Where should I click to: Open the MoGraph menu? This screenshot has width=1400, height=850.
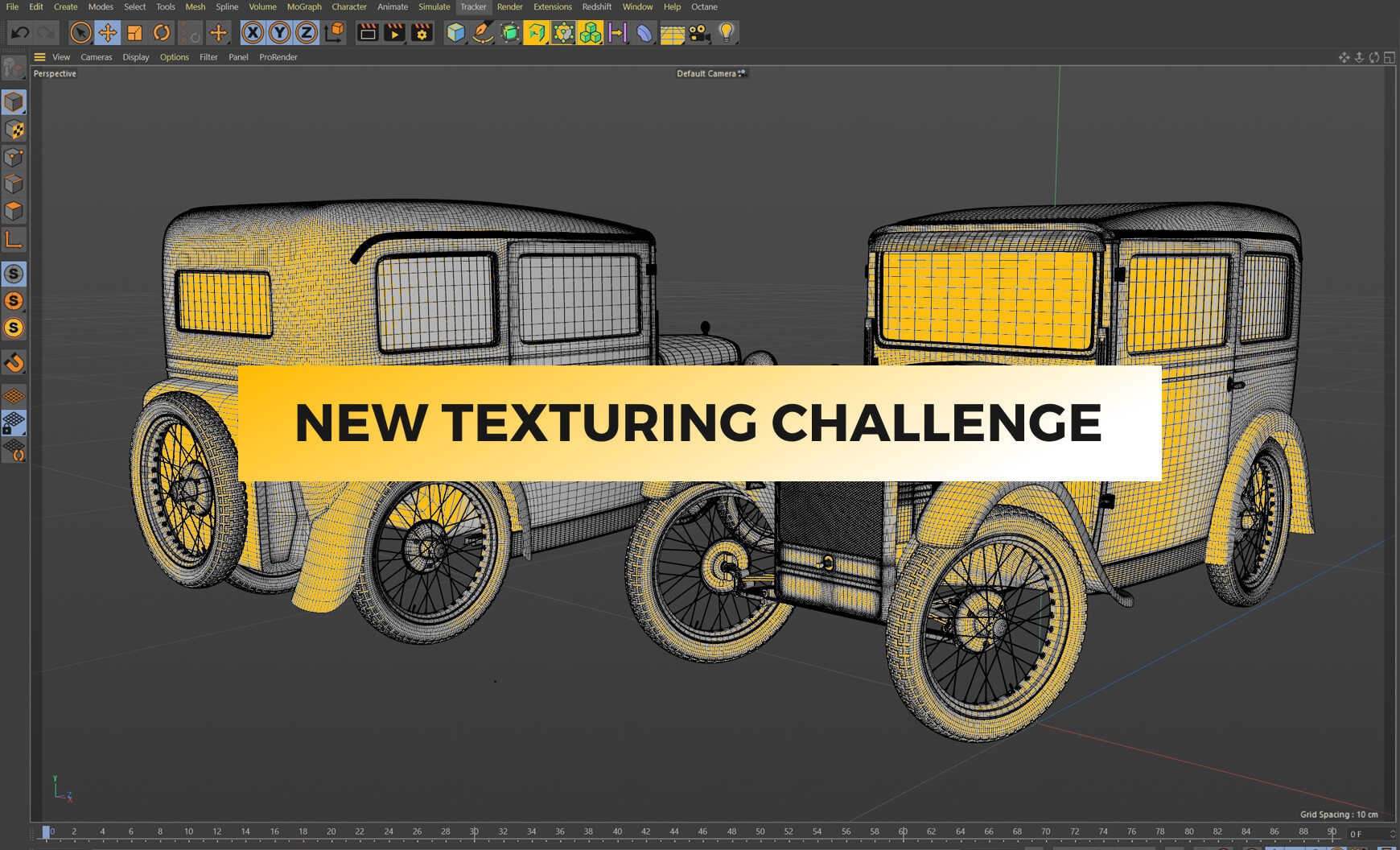(x=304, y=6)
